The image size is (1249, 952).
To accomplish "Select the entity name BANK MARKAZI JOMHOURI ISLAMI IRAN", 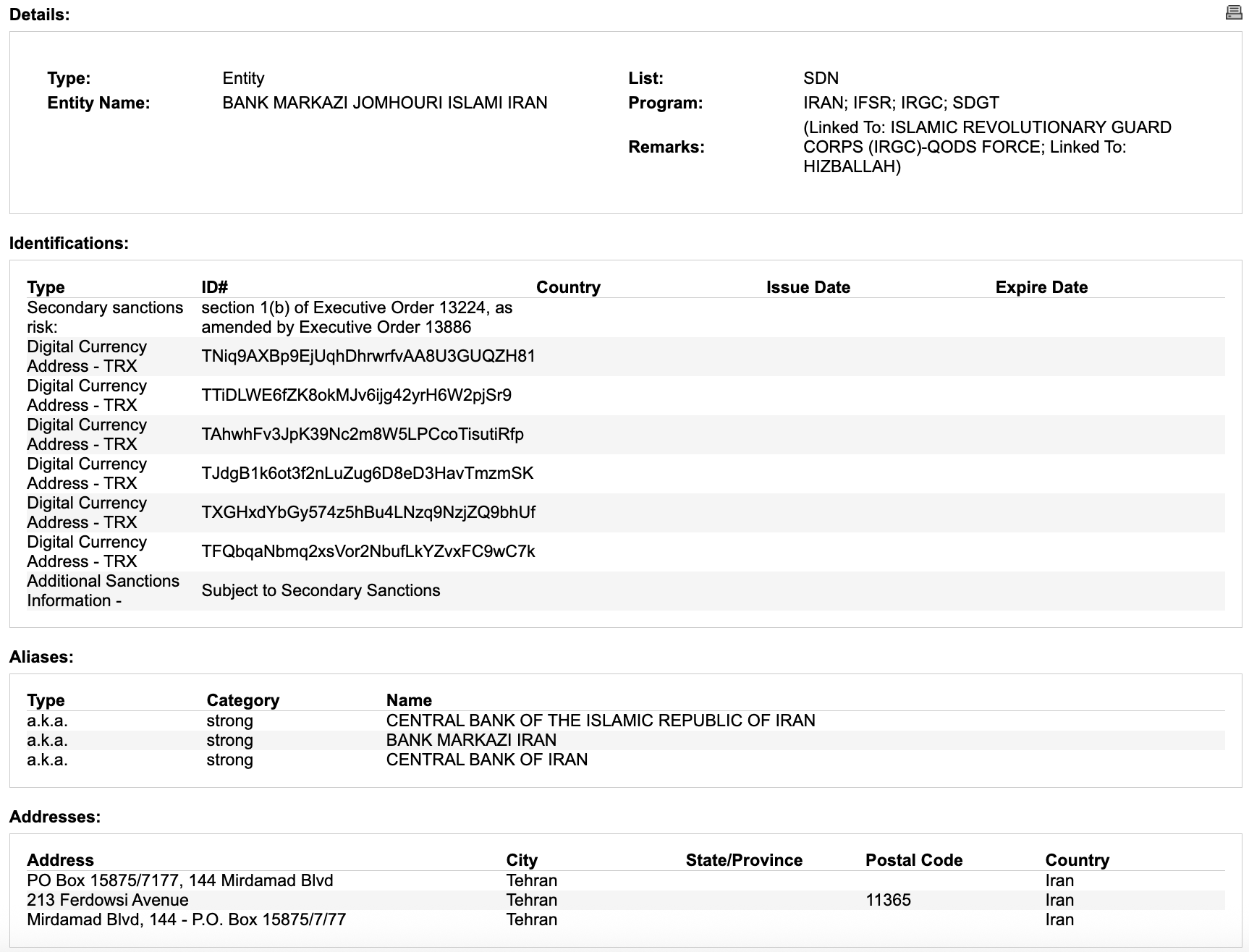I will point(385,103).
